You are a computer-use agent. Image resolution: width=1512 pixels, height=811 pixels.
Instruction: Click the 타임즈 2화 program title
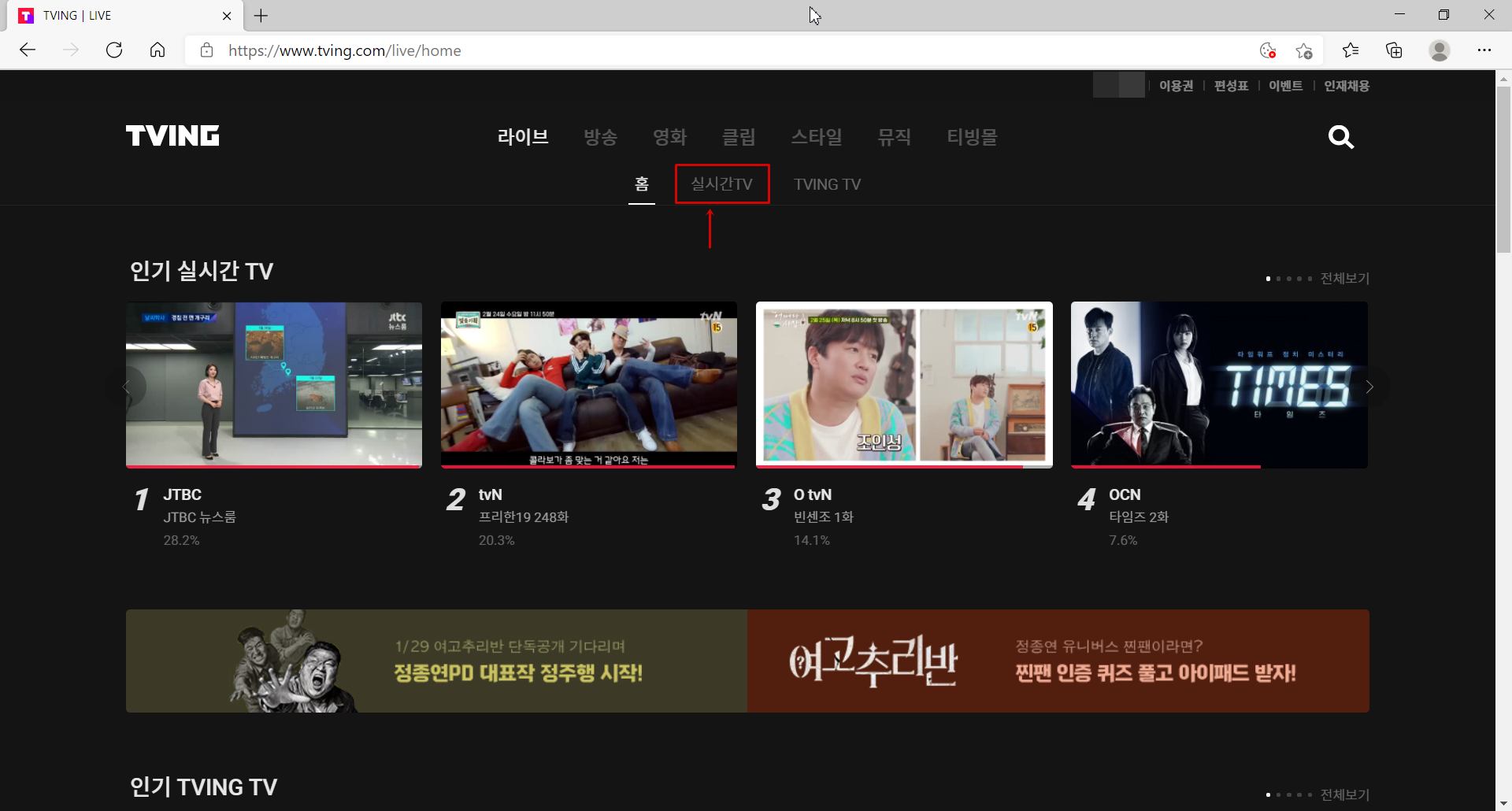pos(1139,517)
